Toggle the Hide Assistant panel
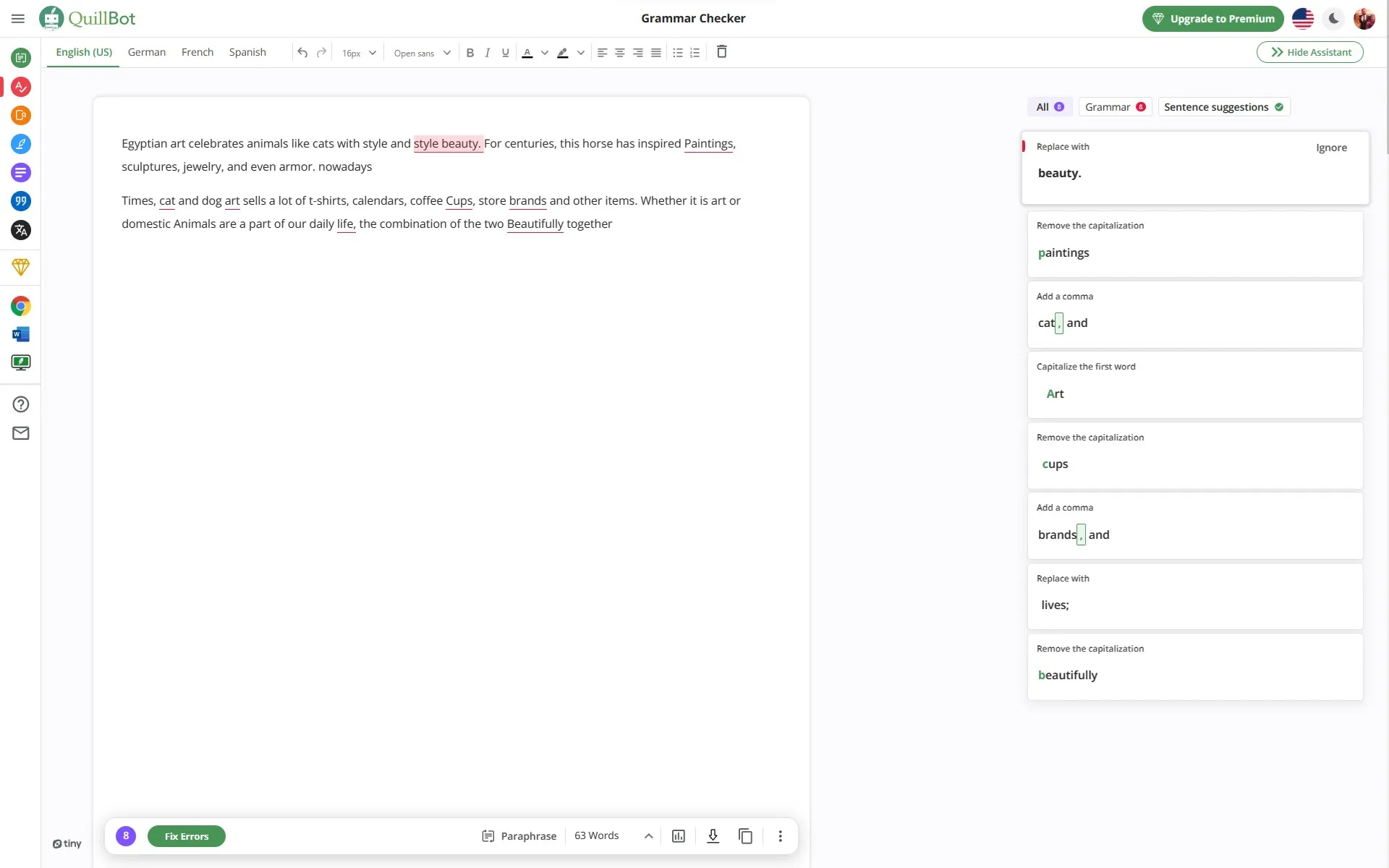Viewport: 1389px width, 868px height. pos(1310,52)
